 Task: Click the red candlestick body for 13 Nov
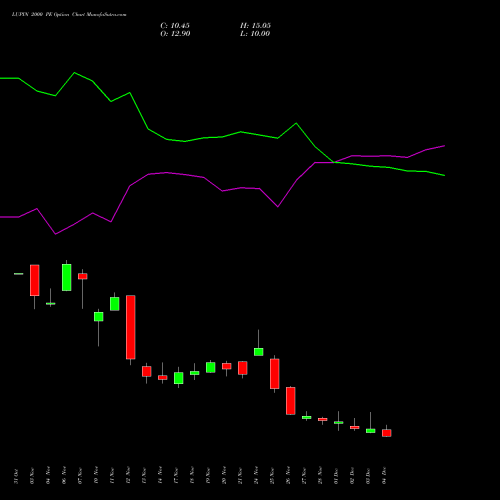147,371
